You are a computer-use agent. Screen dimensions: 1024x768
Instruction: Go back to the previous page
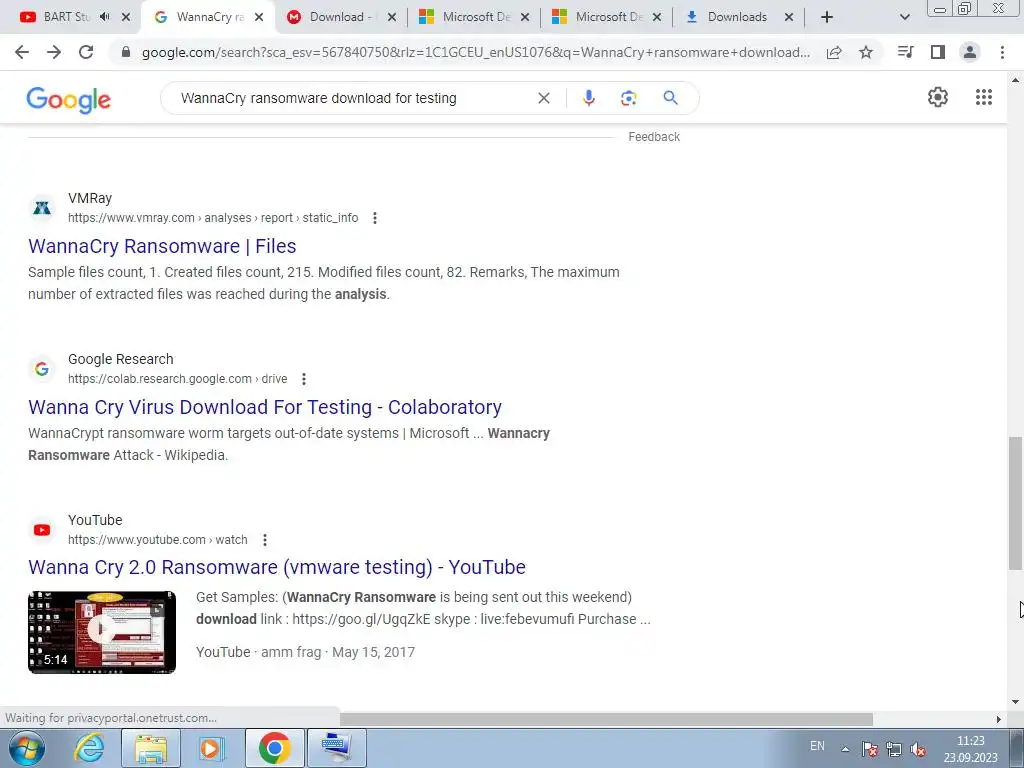[x=22, y=52]
